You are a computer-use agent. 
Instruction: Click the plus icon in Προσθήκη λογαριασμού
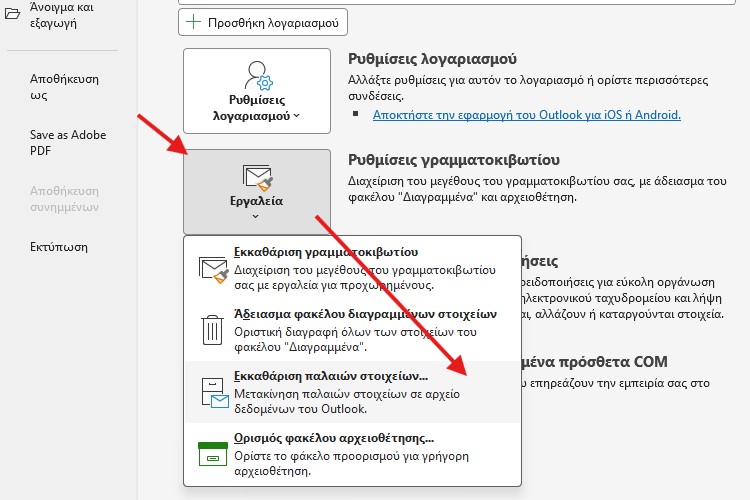point(194,22)
